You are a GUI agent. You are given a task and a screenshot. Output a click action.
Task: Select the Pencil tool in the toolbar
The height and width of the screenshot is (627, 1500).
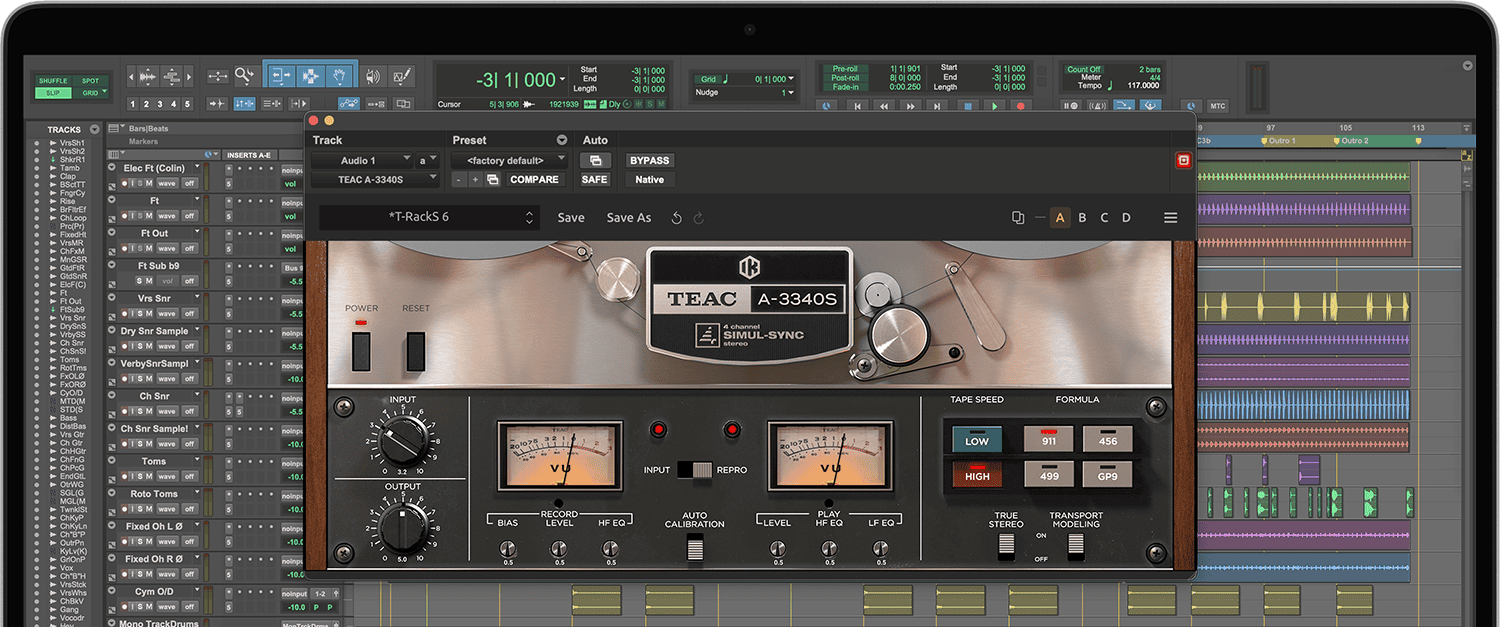point(400,77)
